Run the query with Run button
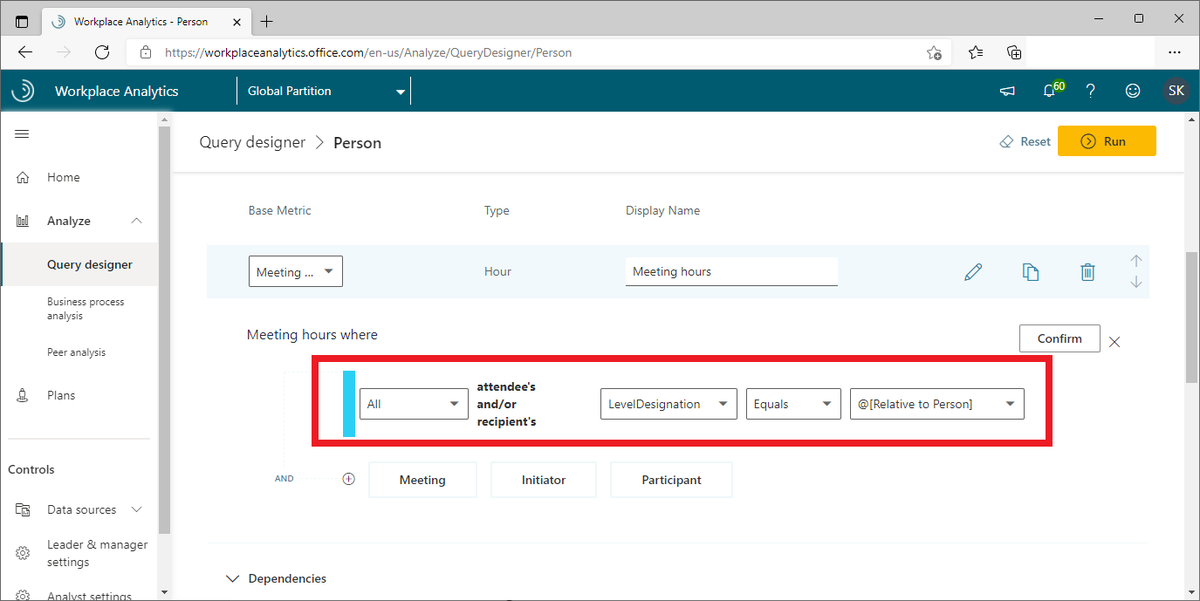Screen dimensions: 1200x601 [x=1106, y=141]
